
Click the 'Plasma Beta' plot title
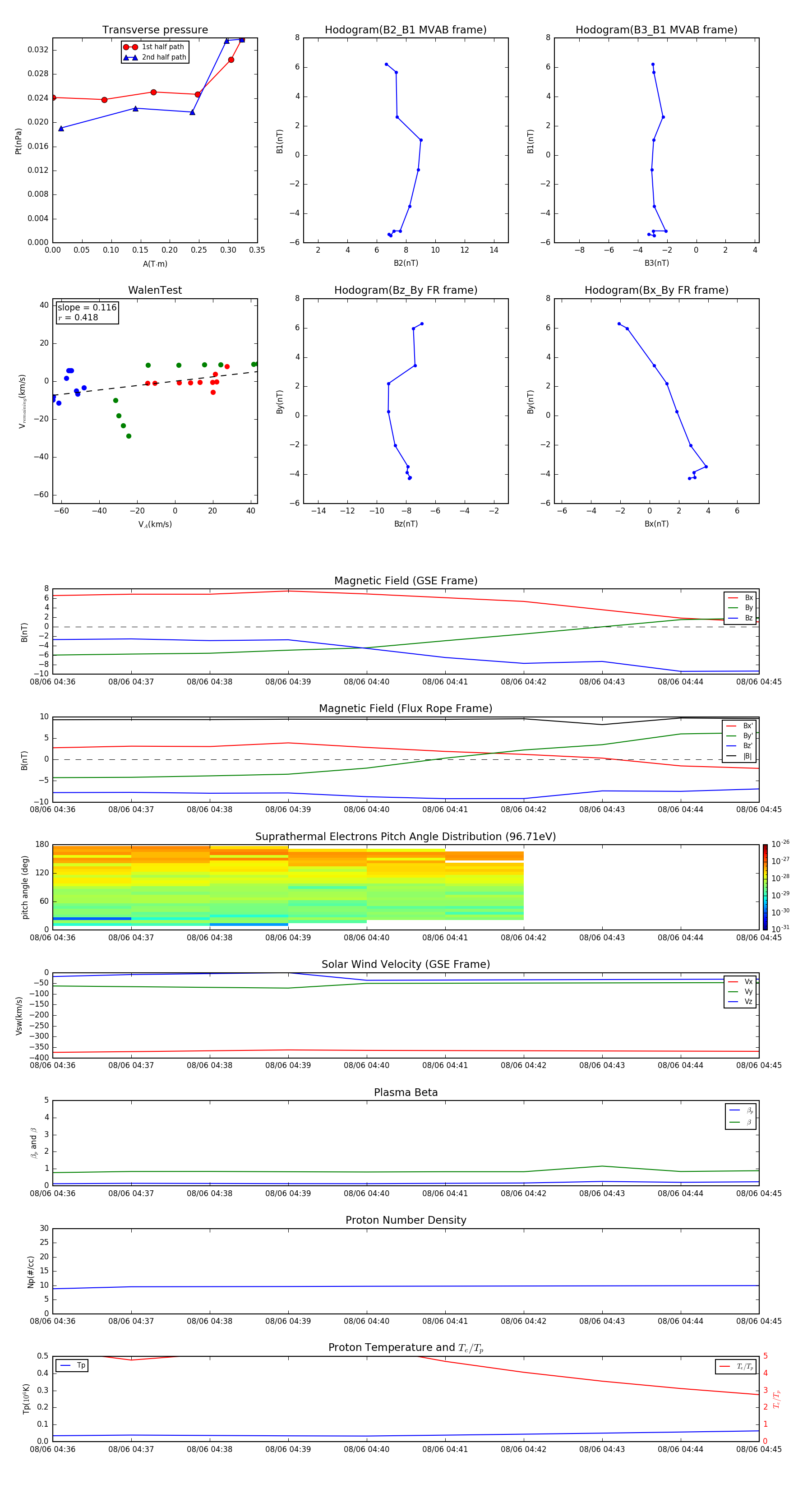(406, 1093)
